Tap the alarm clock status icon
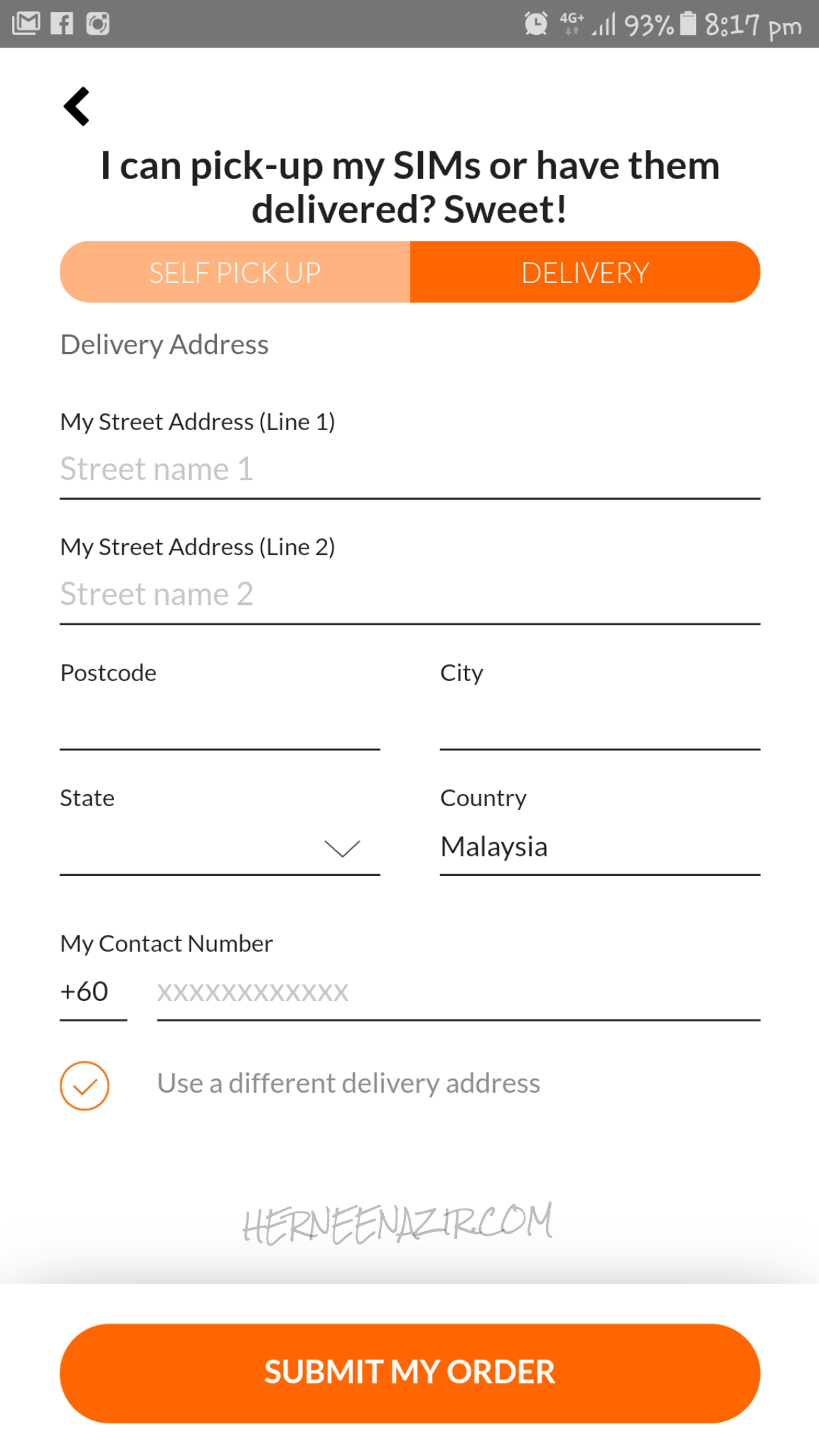The width and height of the screenshot is (819, 1456). click(x=536, y=23)
